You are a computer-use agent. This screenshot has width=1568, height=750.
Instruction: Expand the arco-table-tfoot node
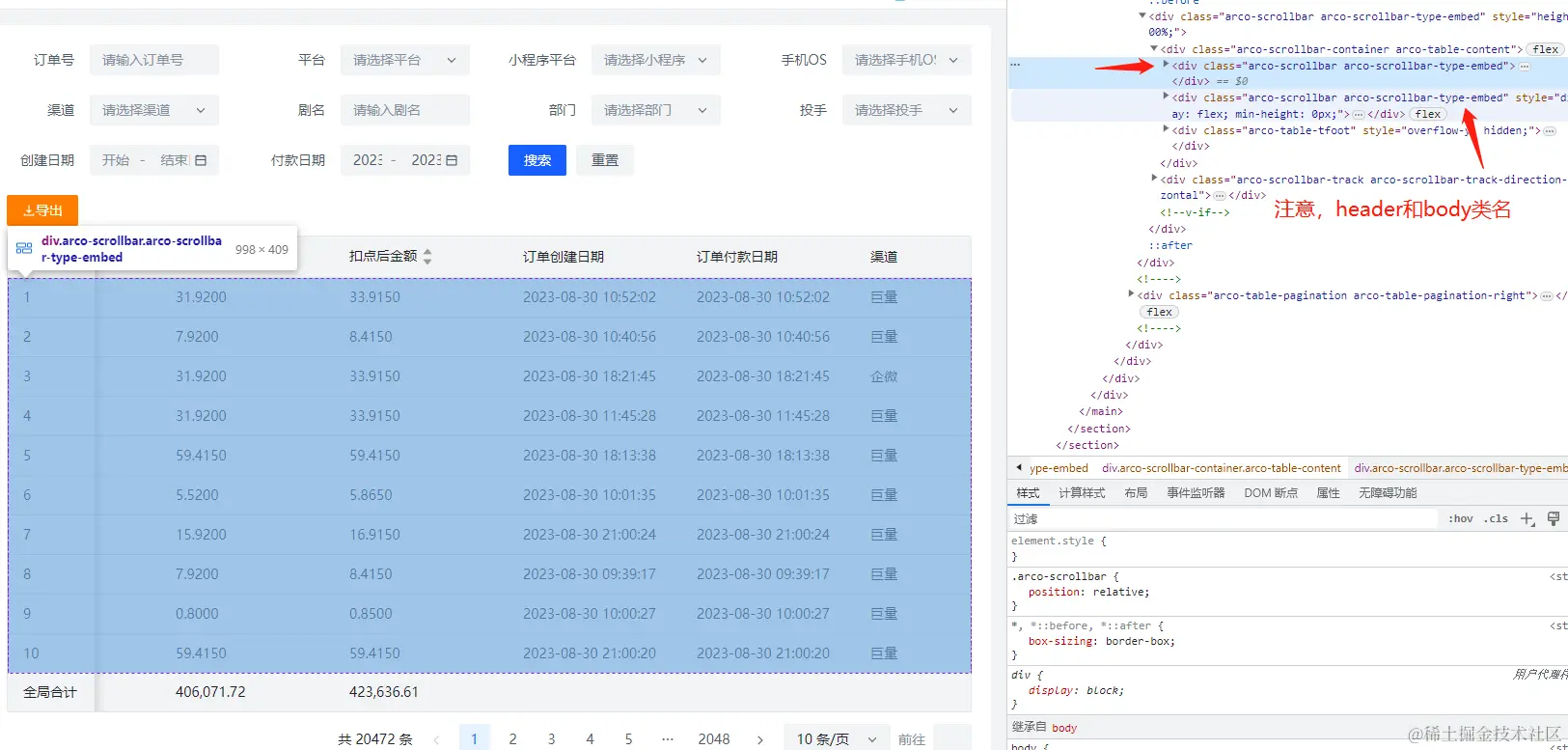pyautogui.click(x=1166, y=130)
